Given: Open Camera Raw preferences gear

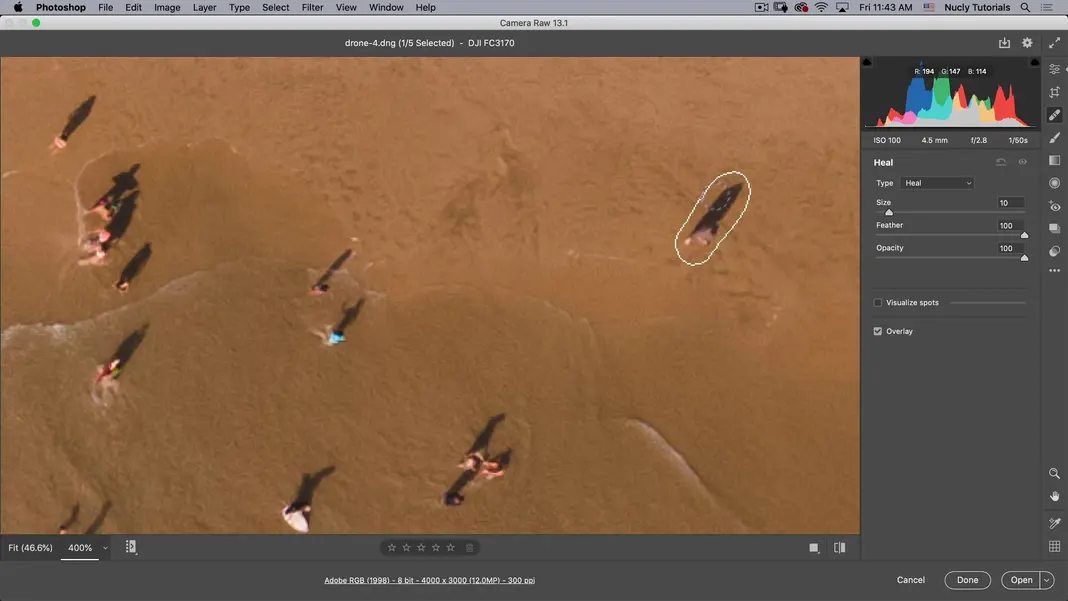Looking at the screenshot, I should point(1027,43).
